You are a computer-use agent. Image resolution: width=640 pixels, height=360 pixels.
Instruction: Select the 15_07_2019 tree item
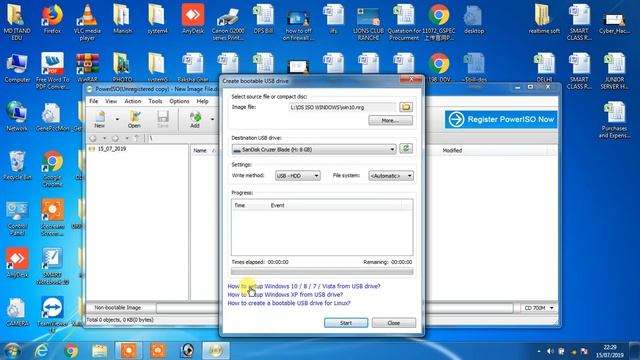(x=111, y=149)
